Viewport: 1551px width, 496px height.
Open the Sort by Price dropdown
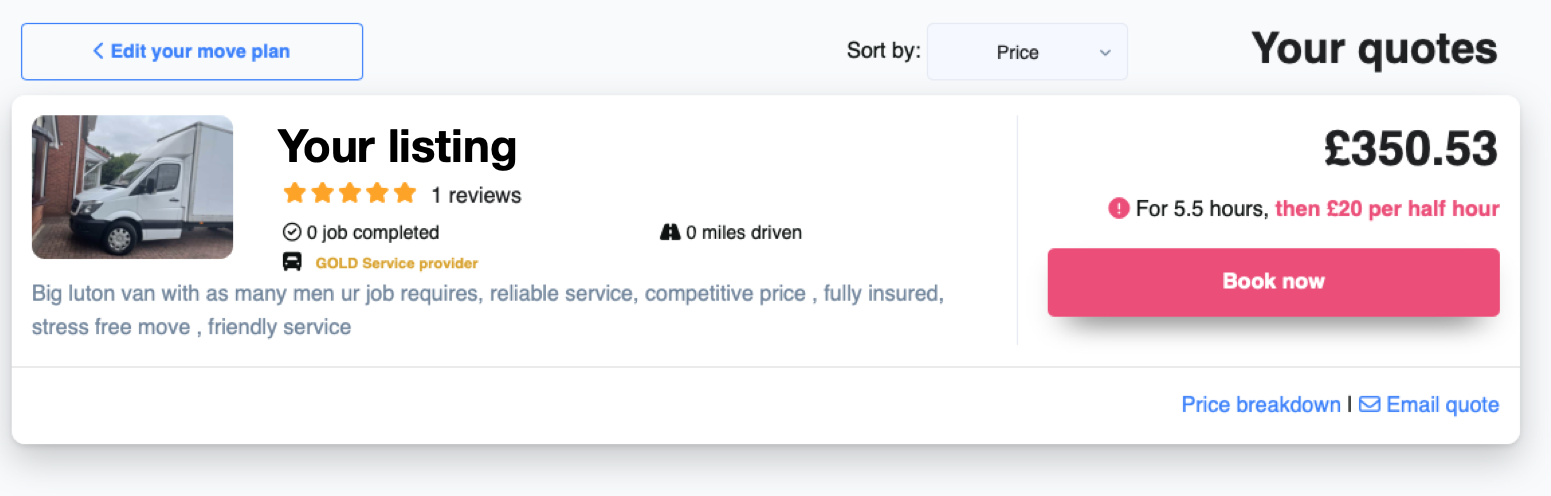[x=1026, y=52]
